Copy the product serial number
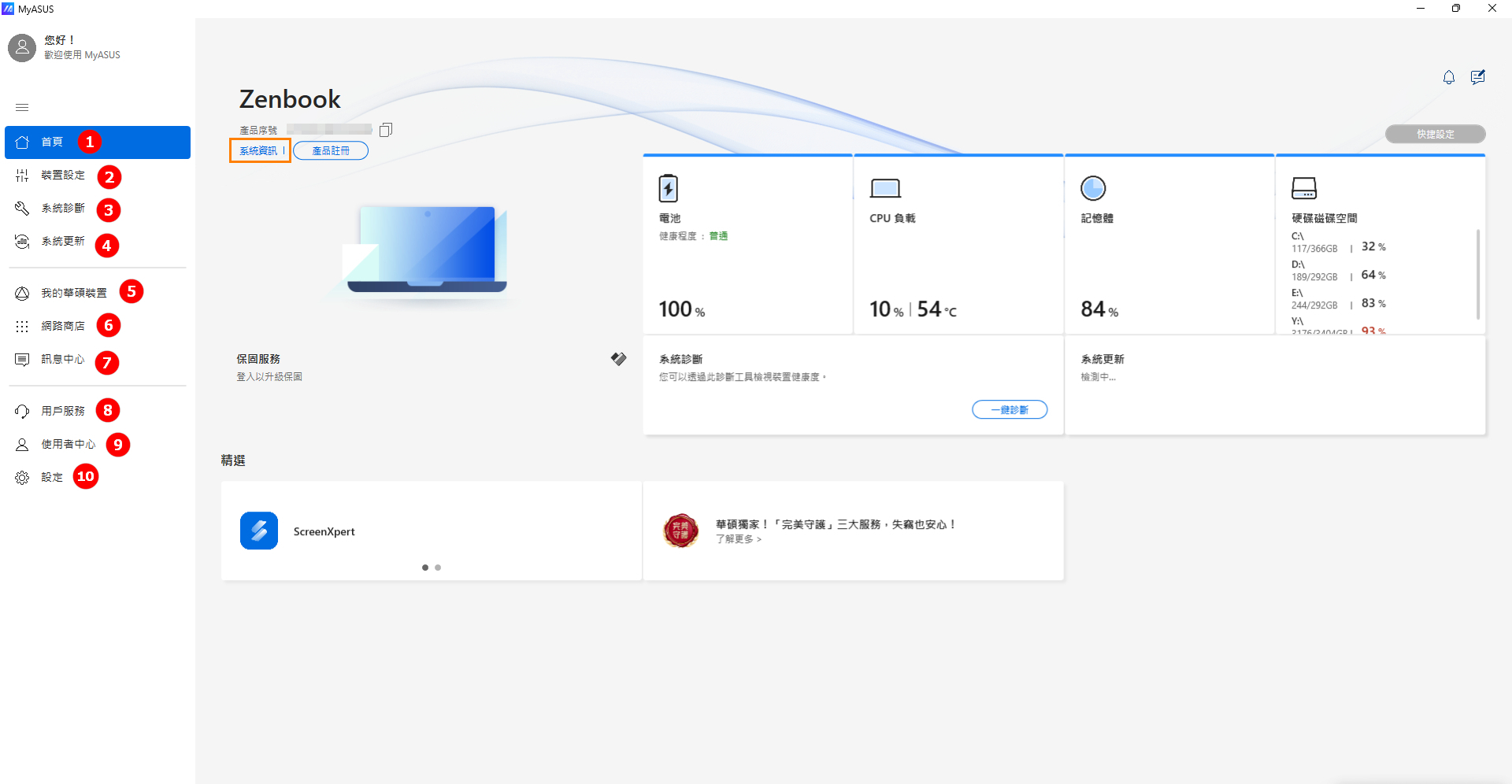 (x=386, y=130)
